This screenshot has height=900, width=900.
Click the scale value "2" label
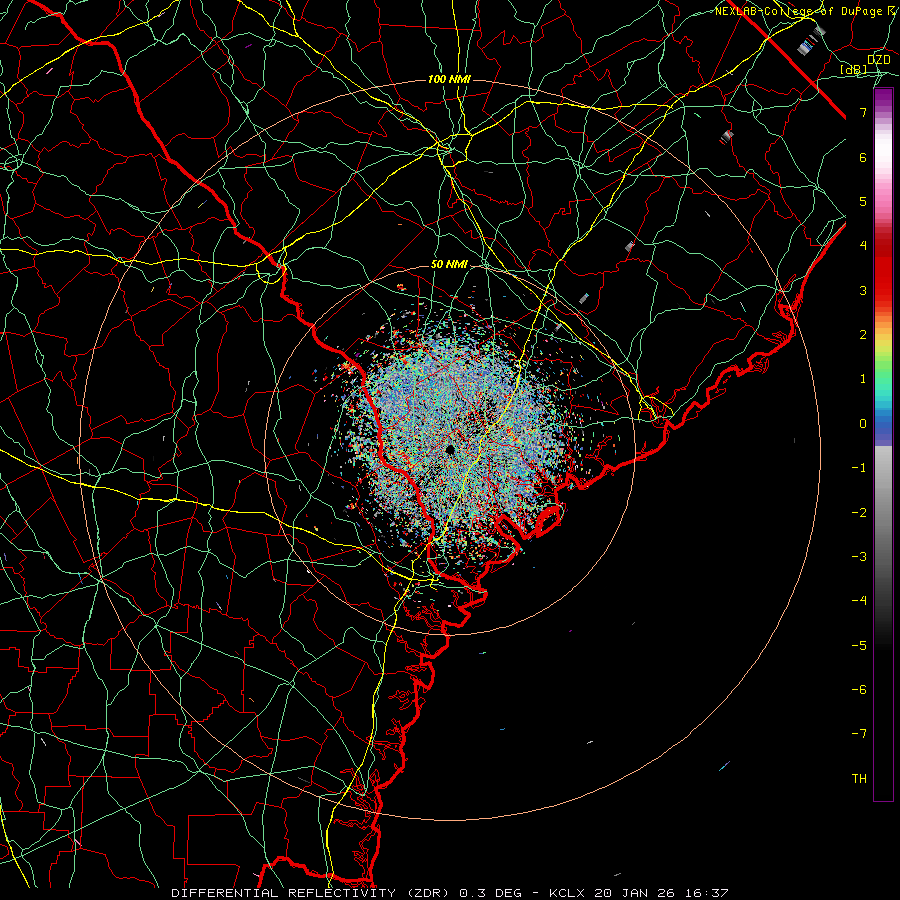(863, 335)
